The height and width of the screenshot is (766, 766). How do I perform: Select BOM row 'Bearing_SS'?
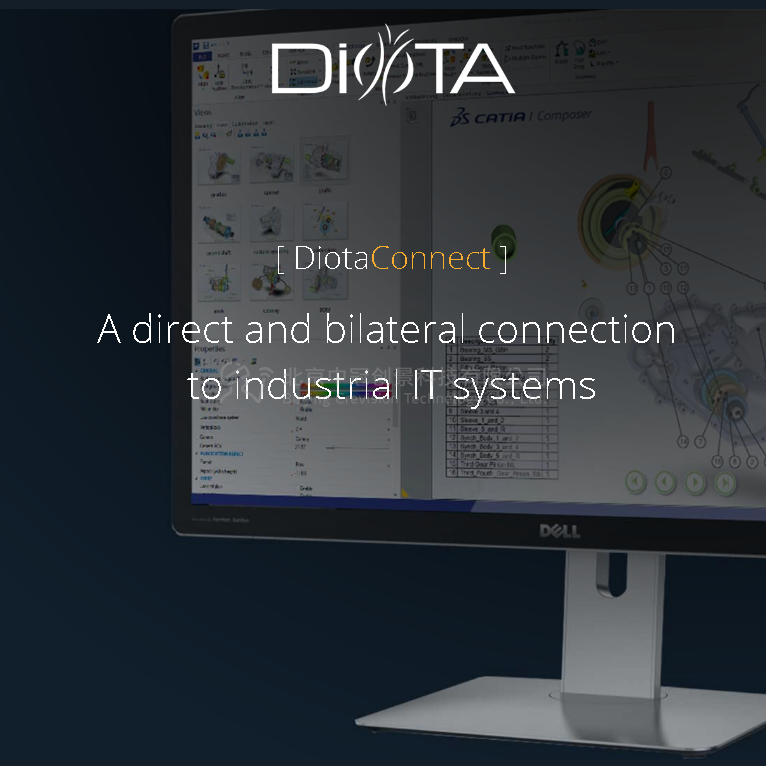click(x=502, y=359)
